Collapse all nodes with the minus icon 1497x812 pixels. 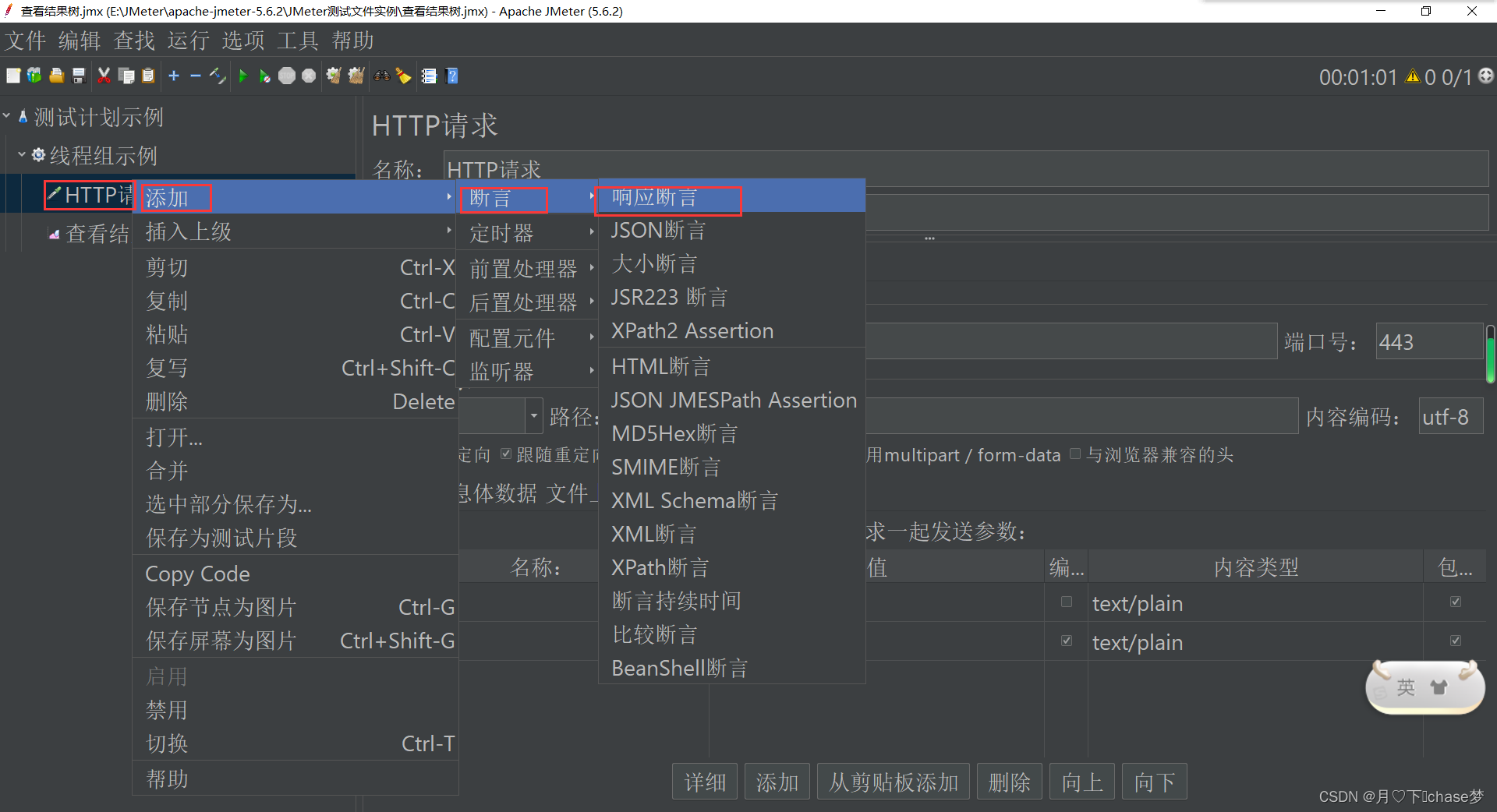(x=196, y=76)
